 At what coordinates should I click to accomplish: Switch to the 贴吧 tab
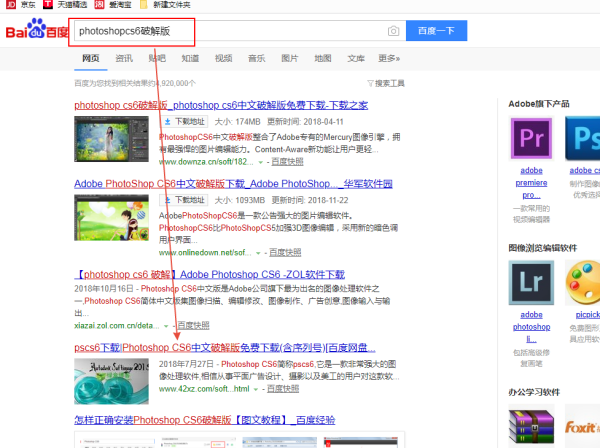click(157, 58)
